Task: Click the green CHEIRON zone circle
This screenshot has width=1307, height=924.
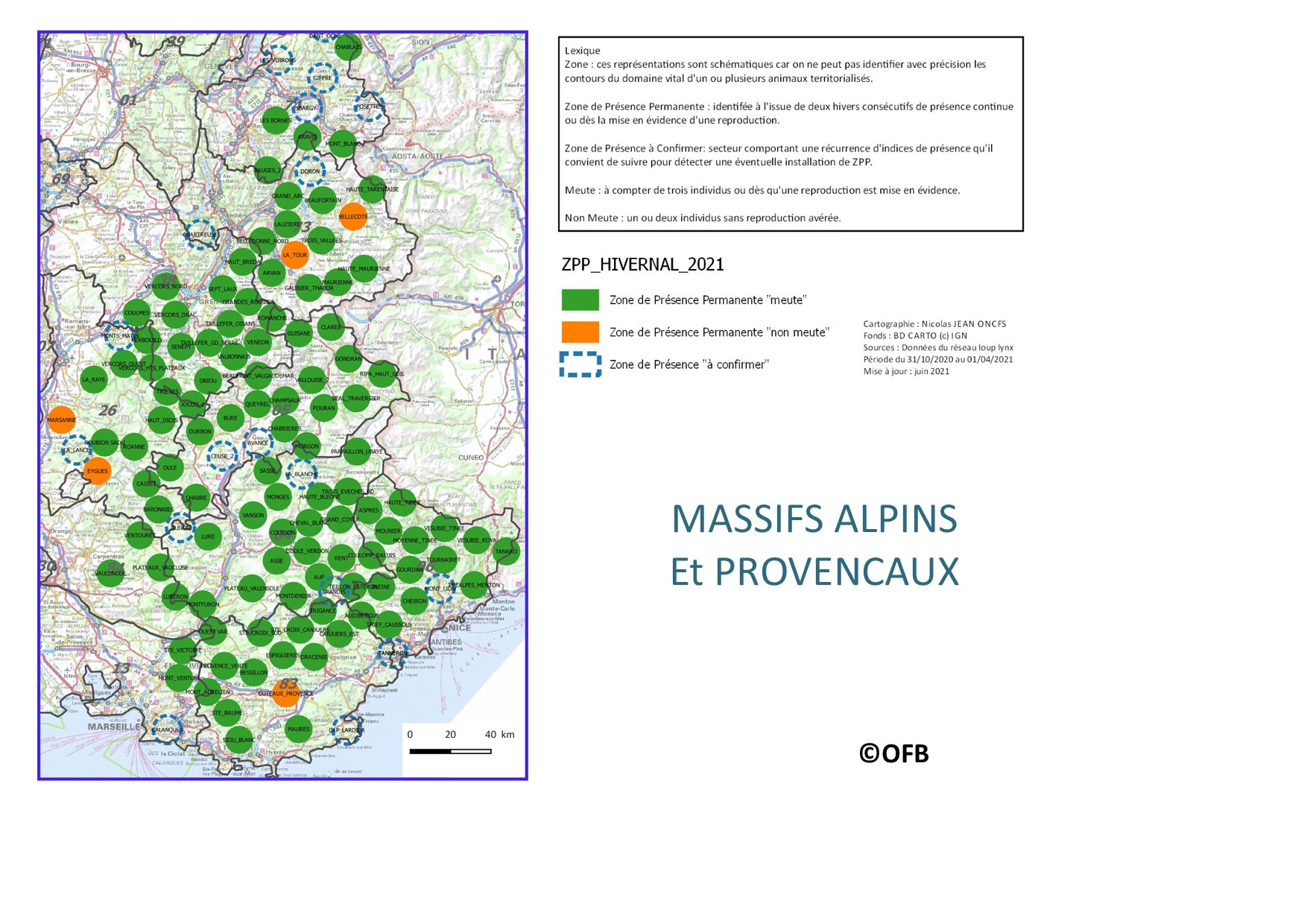Action: pyautogui.click(x=414, y=601)
